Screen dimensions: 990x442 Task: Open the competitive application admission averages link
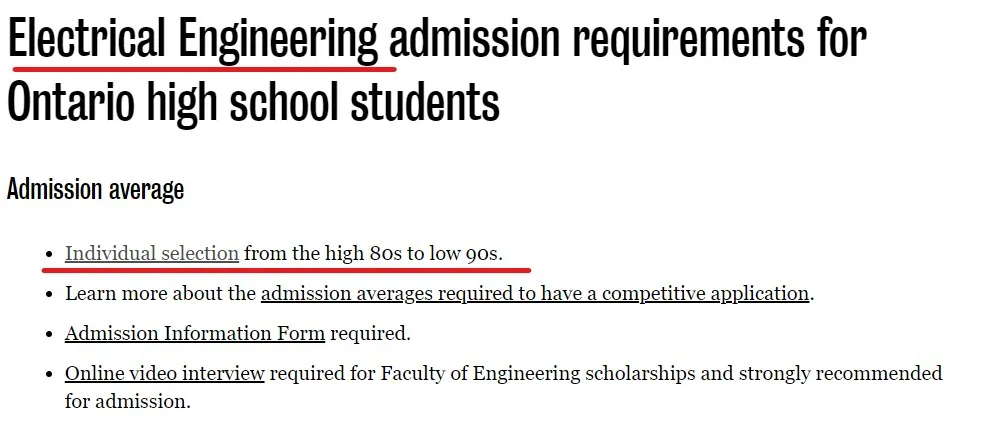(535, 294)
